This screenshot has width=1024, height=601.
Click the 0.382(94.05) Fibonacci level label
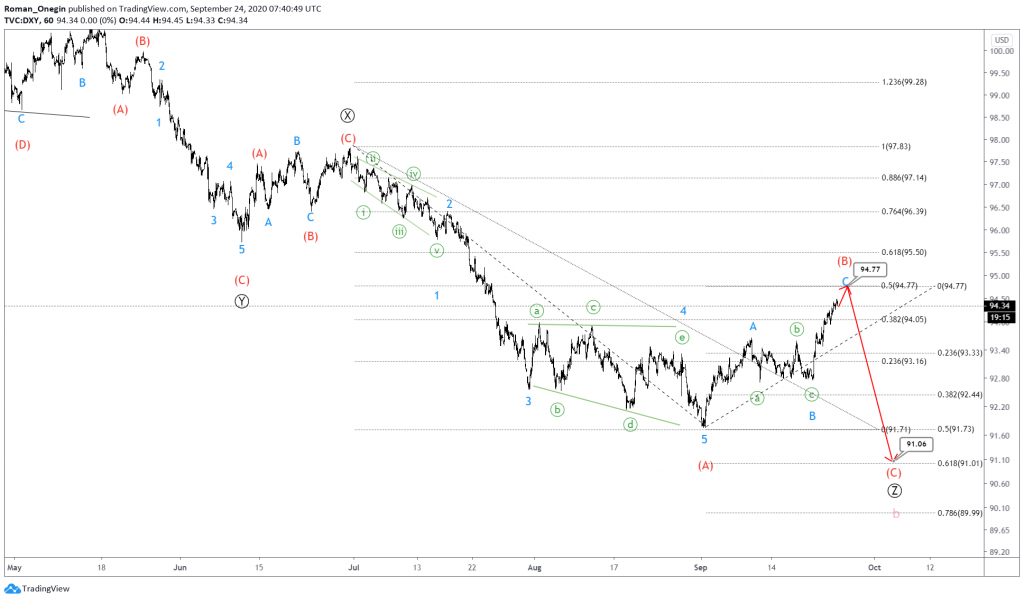(x=904, y=319)
